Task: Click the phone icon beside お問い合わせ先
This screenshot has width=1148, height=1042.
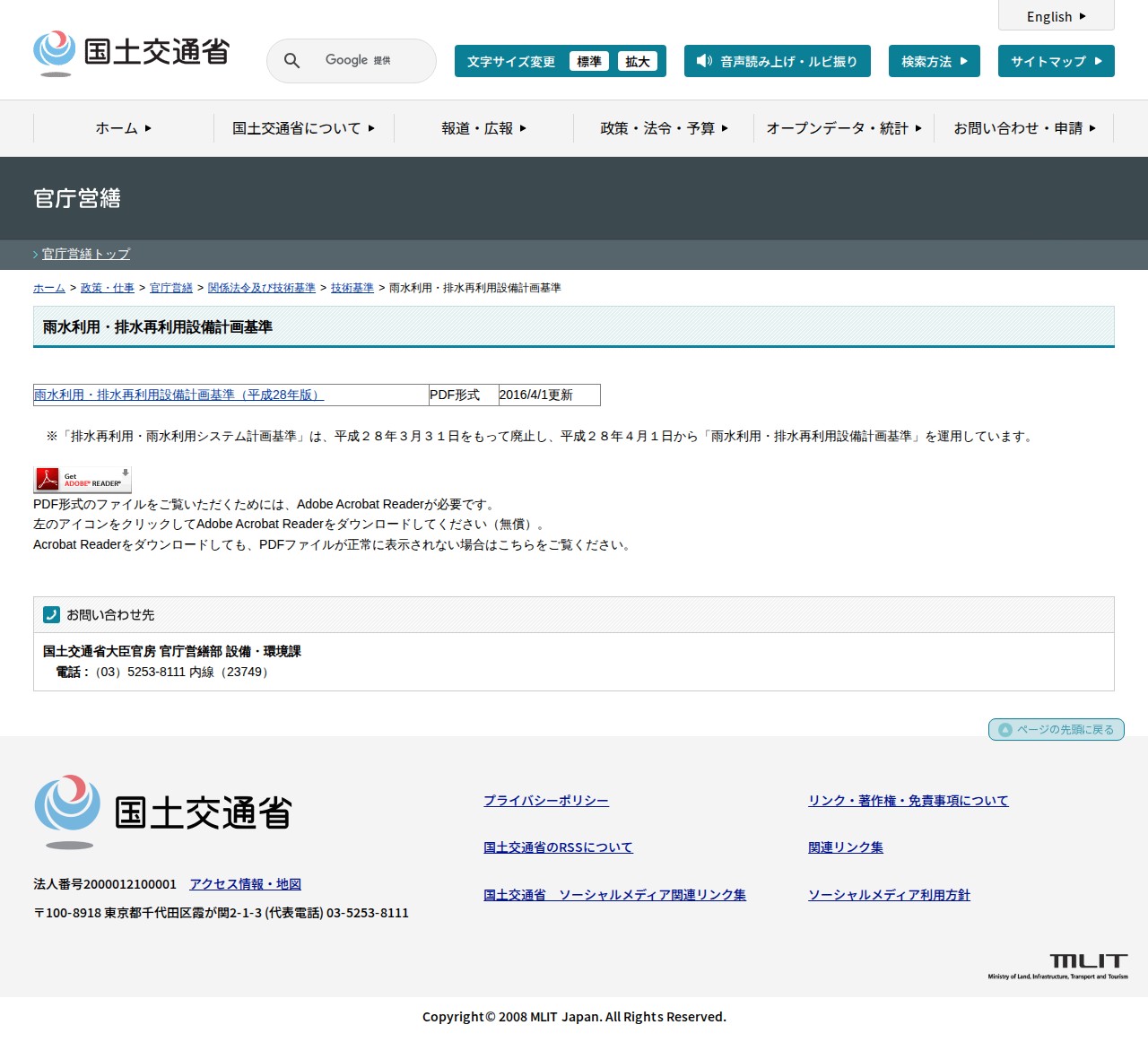Action: 51,615
